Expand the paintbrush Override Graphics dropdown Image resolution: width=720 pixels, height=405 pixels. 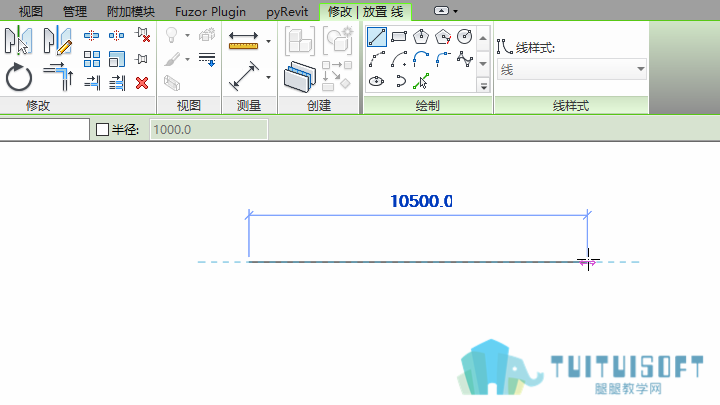pos(187,59)
